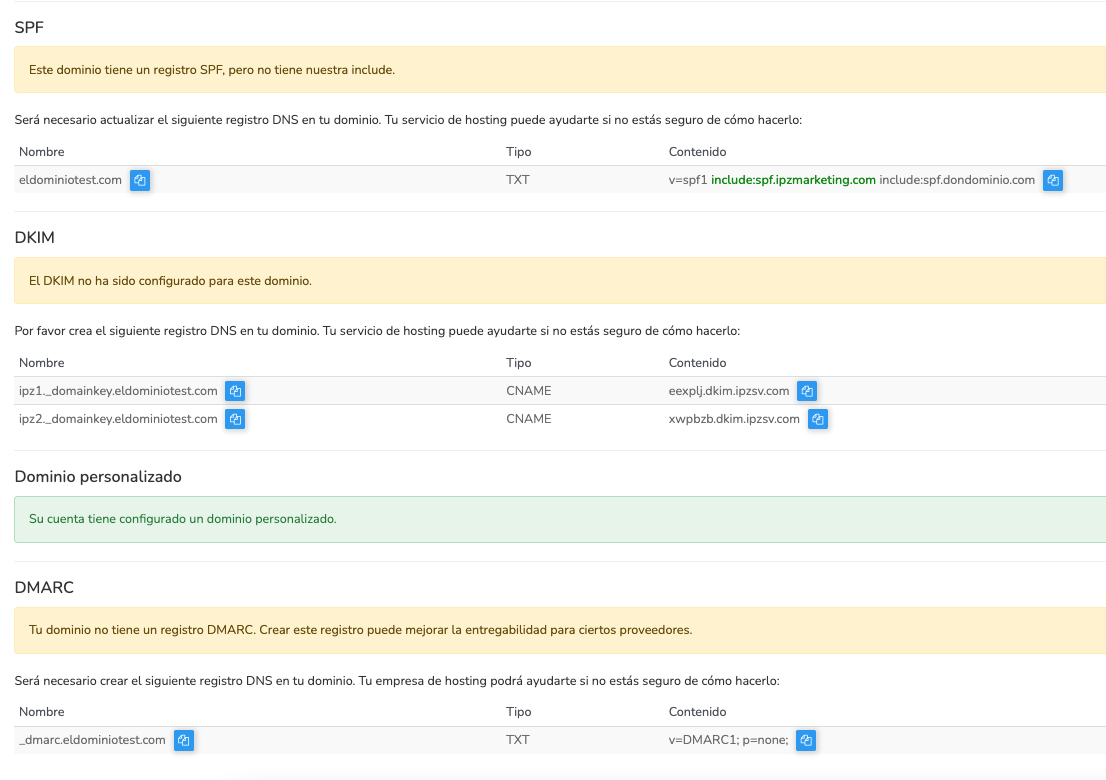Click the ipz1._domainkey.eldominiotest.com name text
The image size is (1106, 780).
118,391
